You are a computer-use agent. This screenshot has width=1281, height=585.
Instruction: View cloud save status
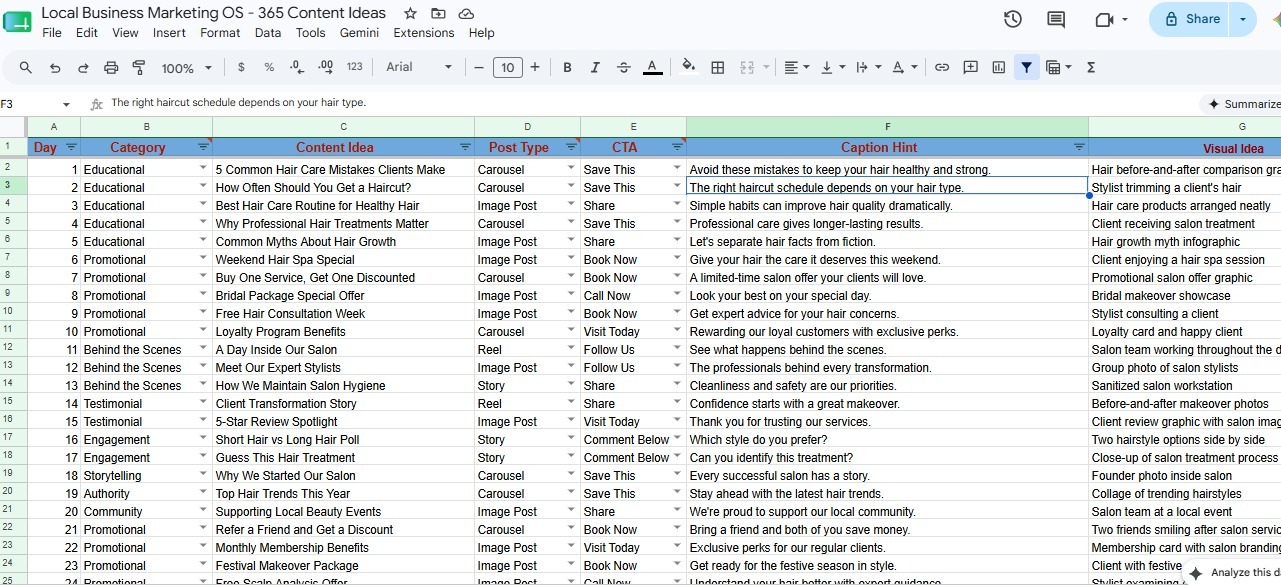coord(466,13)
